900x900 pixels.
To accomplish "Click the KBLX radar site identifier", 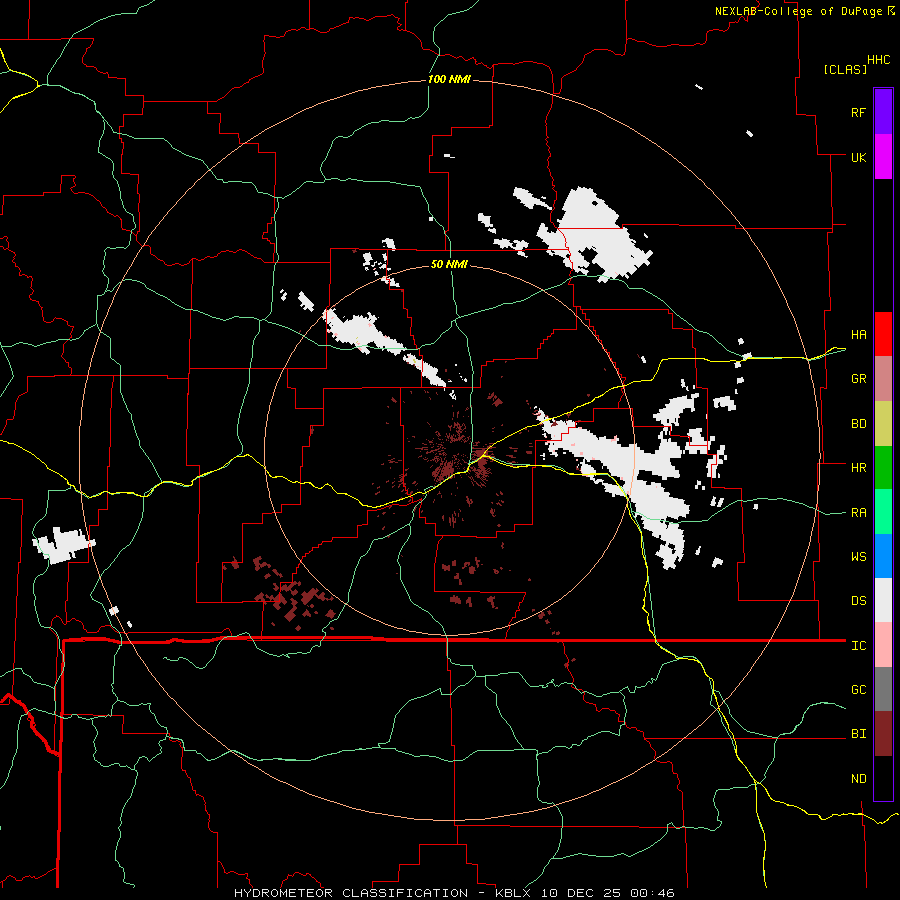I will 514,893.
